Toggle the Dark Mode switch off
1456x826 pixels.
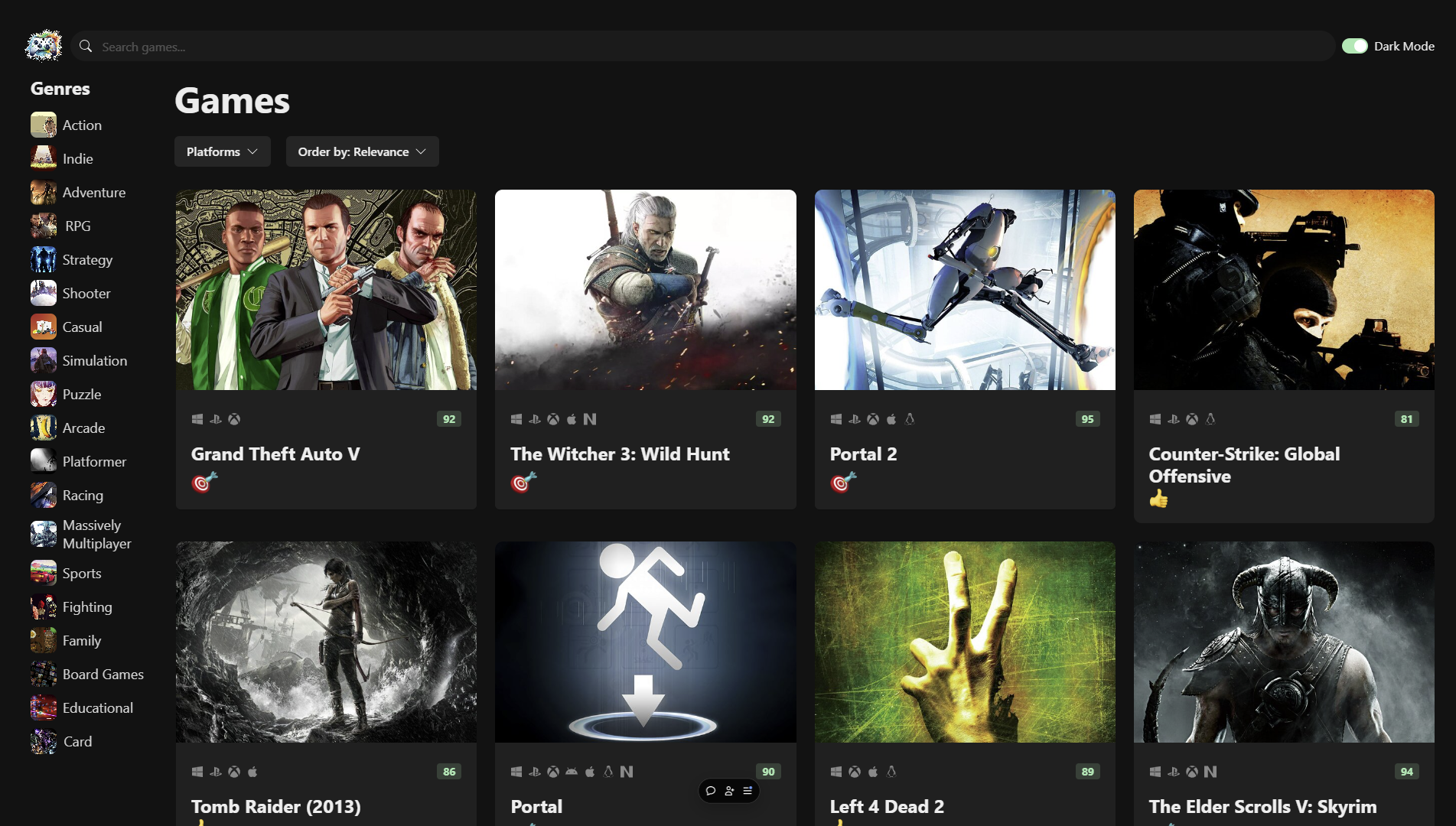(1354, 46)
